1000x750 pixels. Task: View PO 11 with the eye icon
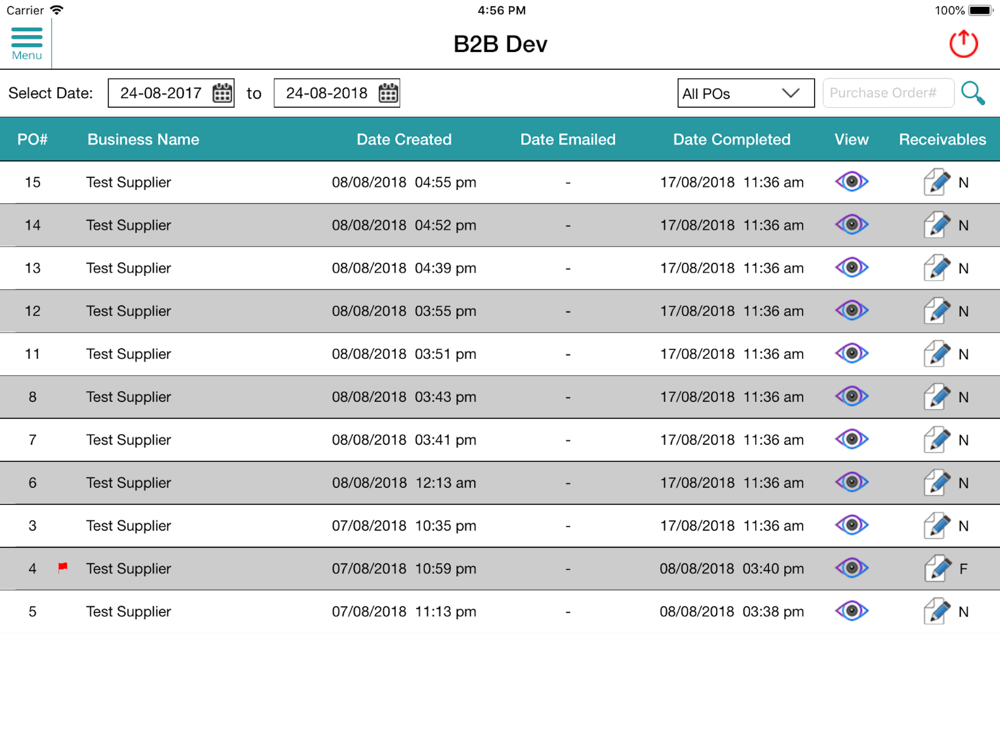click(x=851, y=353)
